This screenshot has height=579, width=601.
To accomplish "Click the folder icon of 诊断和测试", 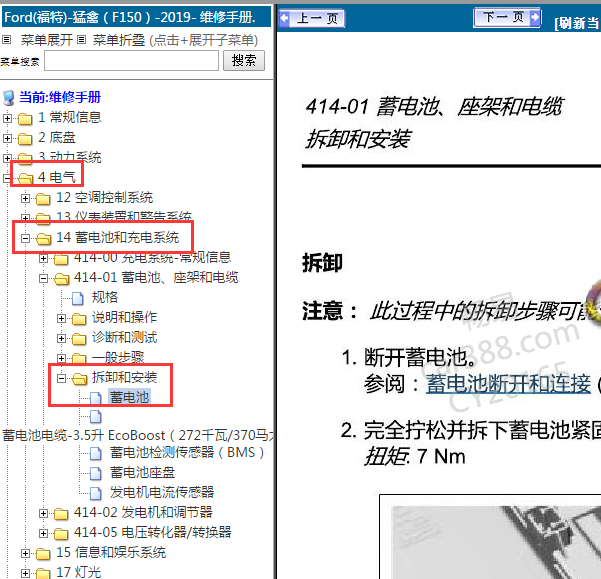I will 79,339.
